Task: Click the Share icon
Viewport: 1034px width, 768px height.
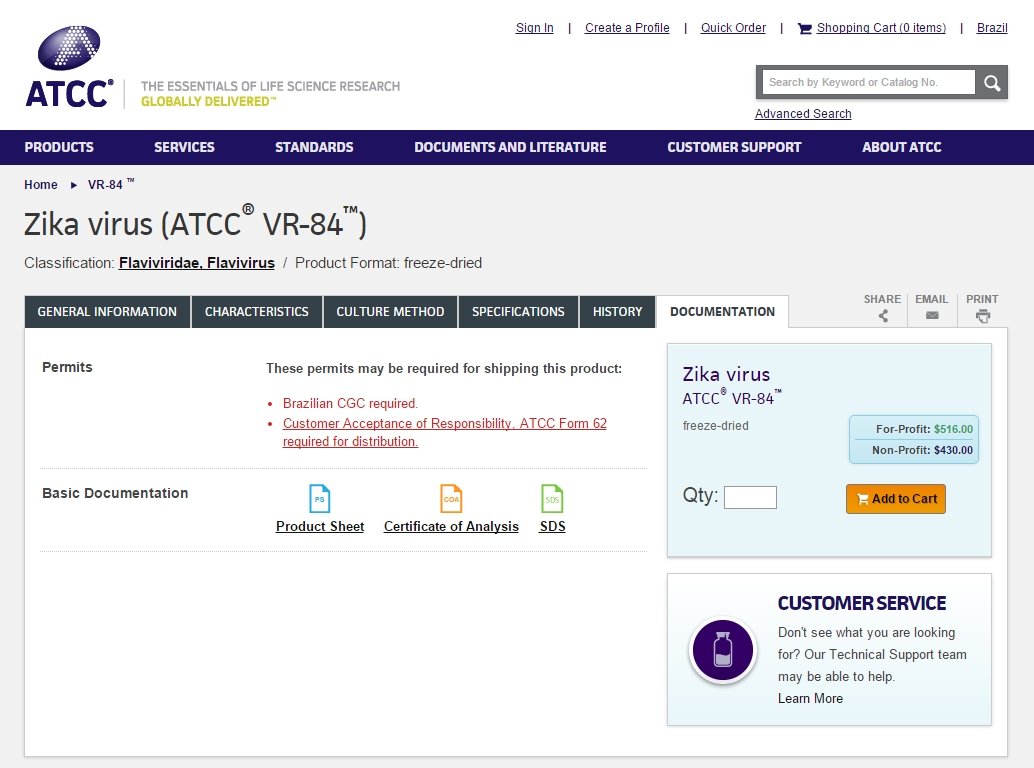Action: 883,316
